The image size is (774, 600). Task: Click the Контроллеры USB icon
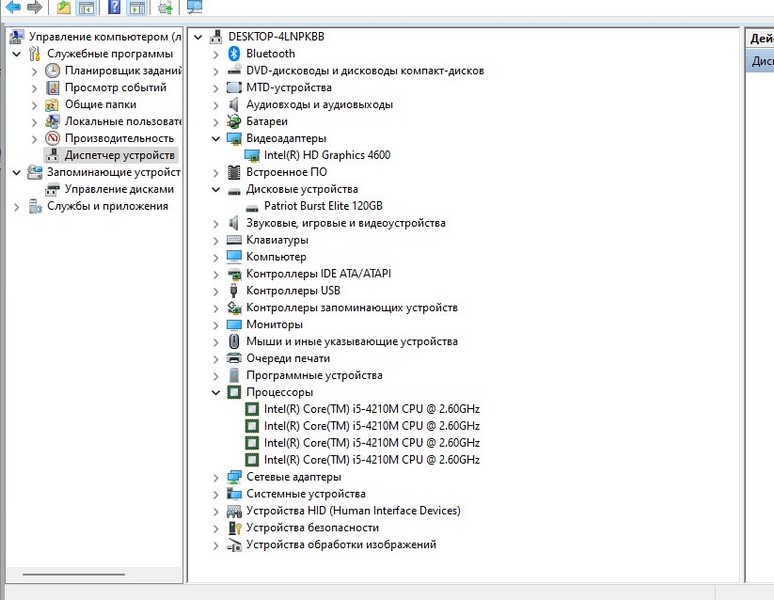234,290
